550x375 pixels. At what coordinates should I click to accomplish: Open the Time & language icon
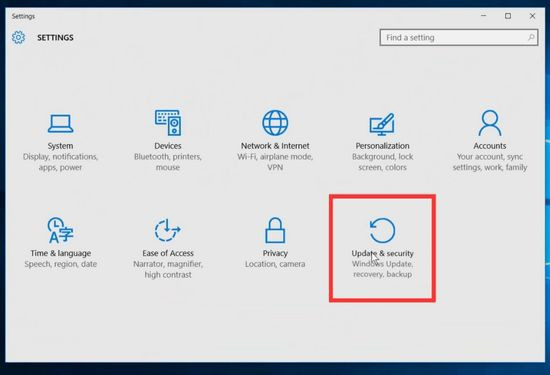click(x=60, y=230)
